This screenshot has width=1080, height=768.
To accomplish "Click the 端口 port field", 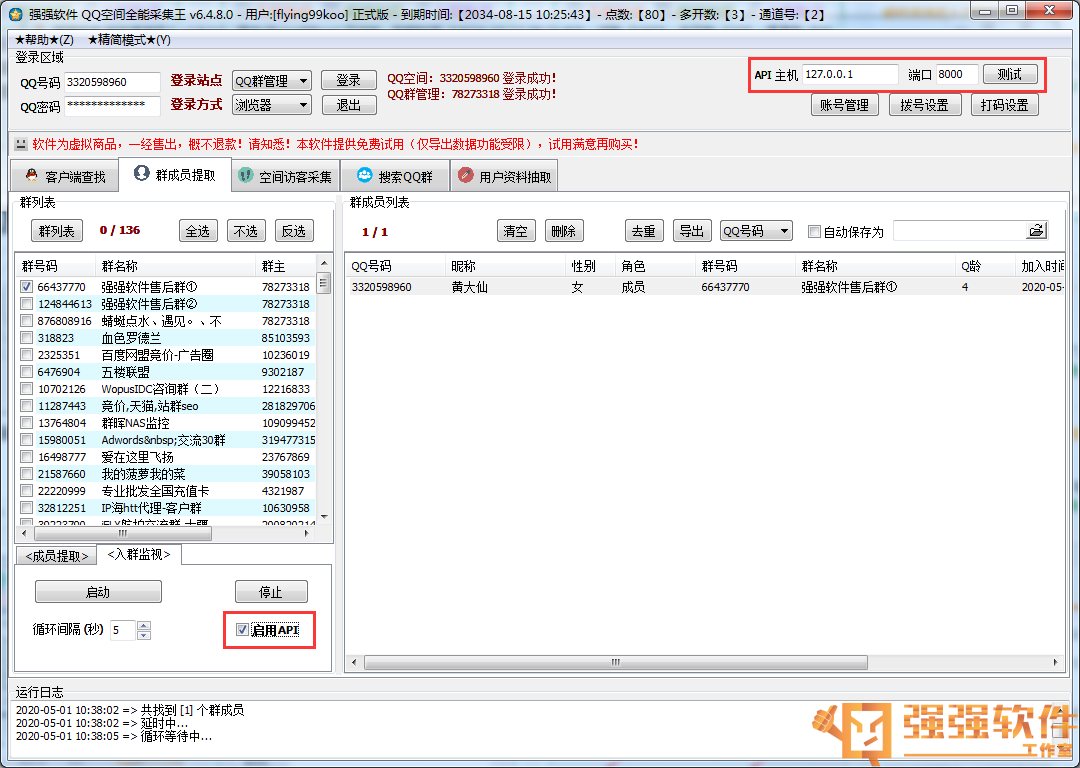I will pos(957,74).
